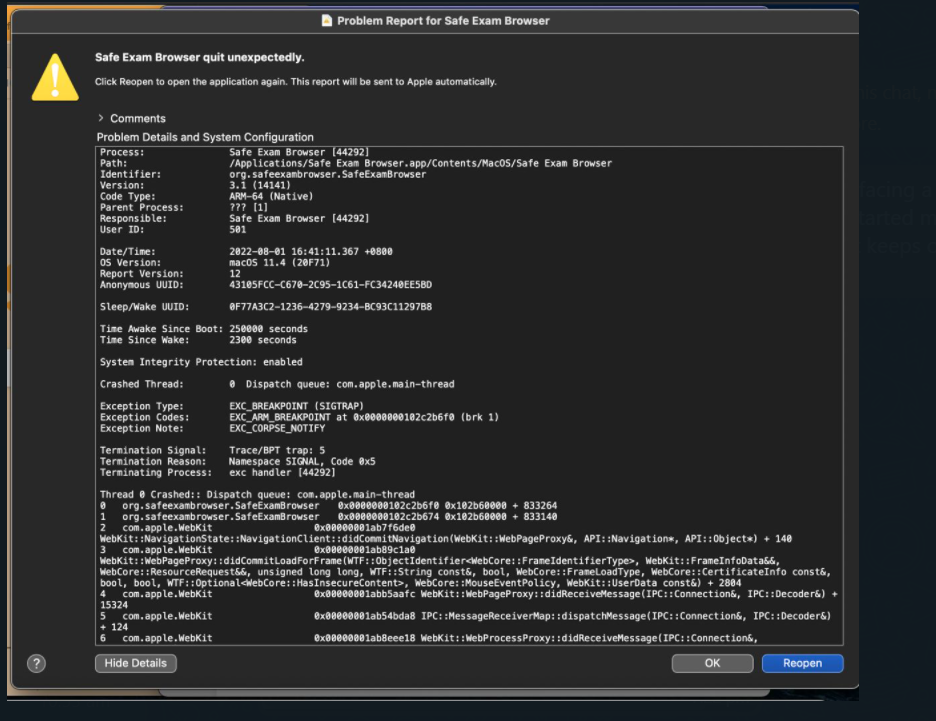Click 'Click Reopen to open the application again' message
This screenshot has width=936, height=721.
[x=295, y=81]
